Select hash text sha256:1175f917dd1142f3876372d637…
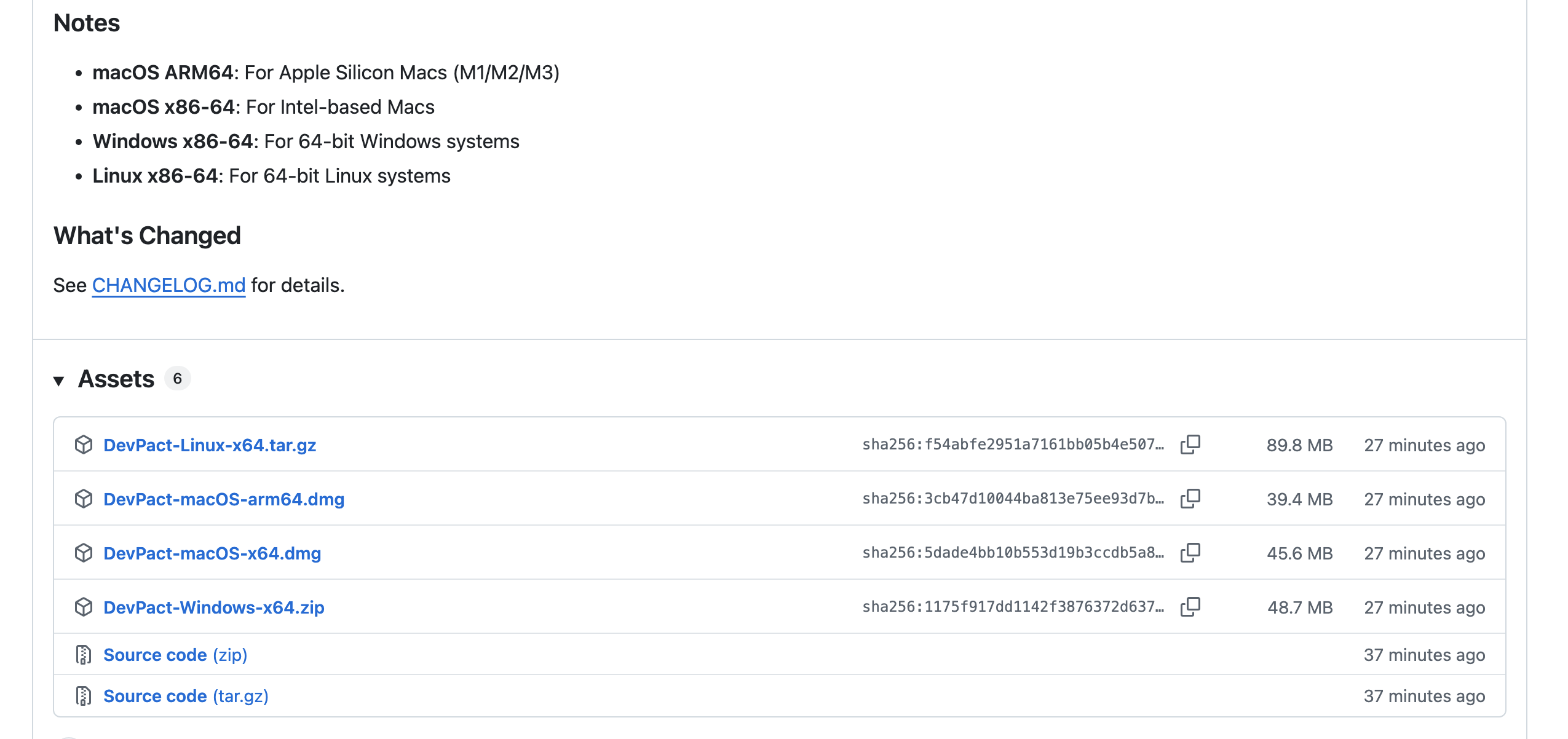The width and height of the screenshot is (1568, 739). (1013, 607)
